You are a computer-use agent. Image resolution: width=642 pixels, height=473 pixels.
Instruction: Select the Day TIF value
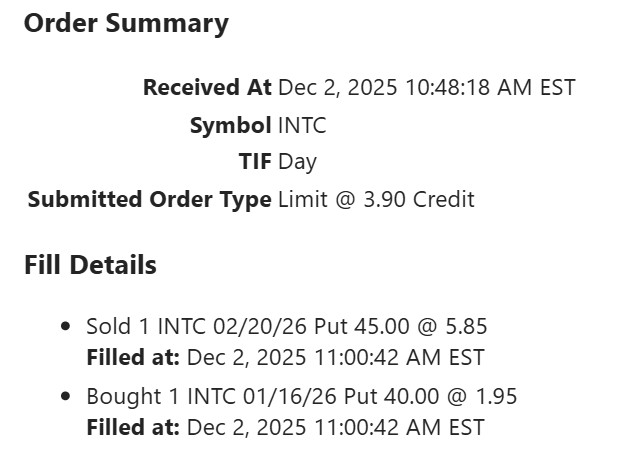coord(298,162)
